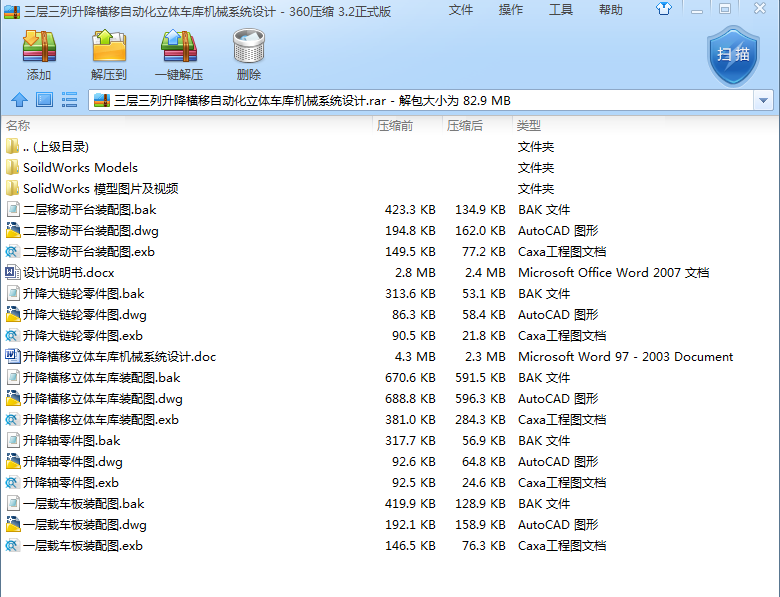Select 升降横移立体车库装配图.bak file icon
Screen dimensions: 780x597
pyautogui.click(x=13, y=378)
